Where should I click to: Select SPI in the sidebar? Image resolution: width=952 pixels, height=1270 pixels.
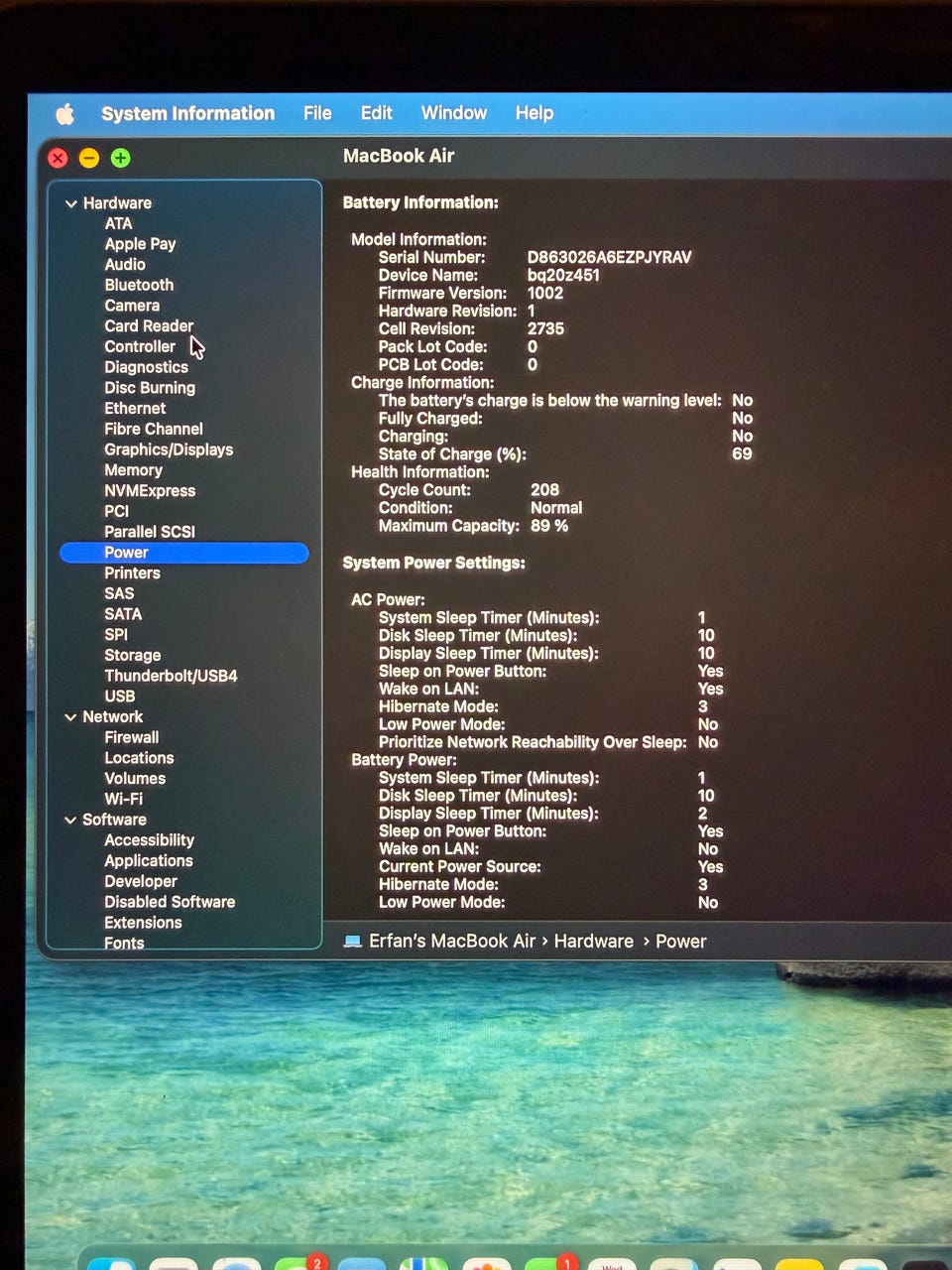pos(116,635)
